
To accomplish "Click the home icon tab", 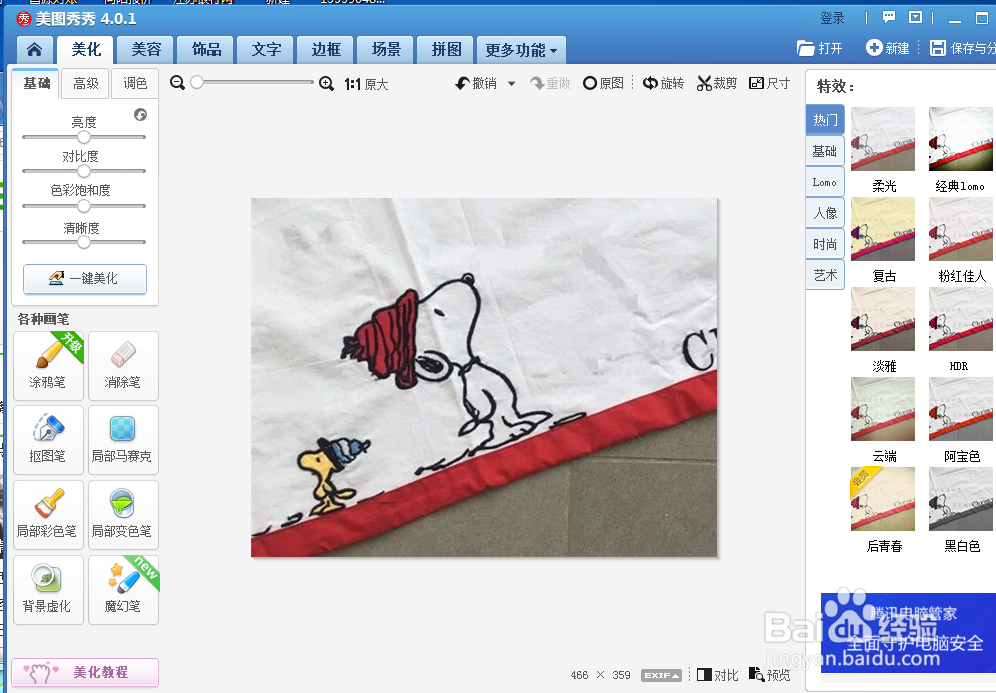I will (34, 50).
